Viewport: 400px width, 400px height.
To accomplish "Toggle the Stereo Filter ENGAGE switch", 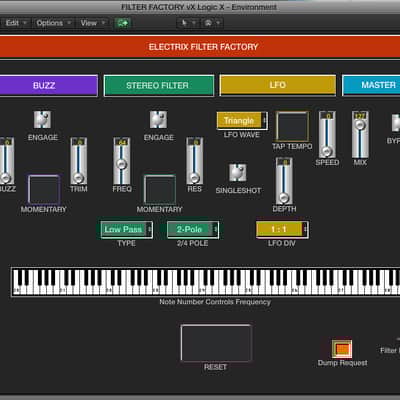I will click(158, 120).
